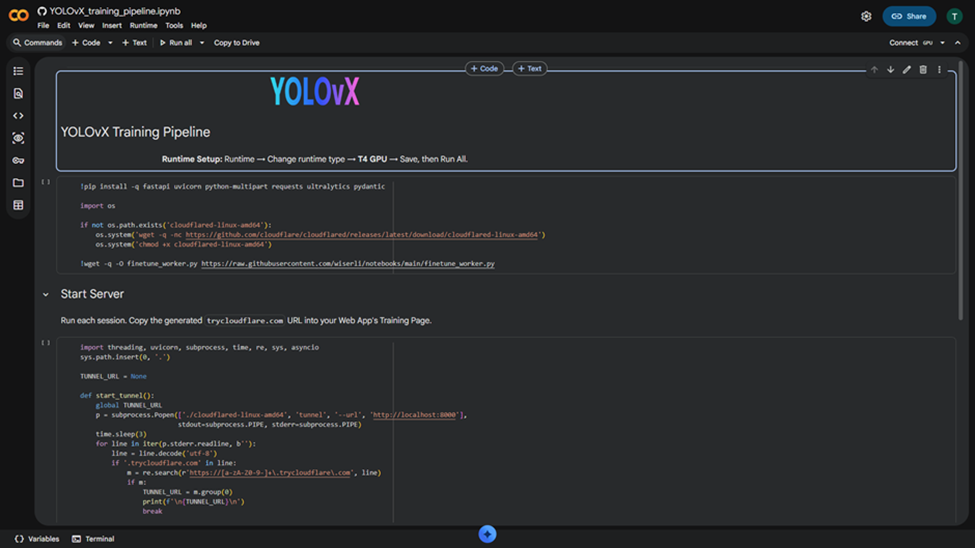The width and height of the screenshot is (975, 548).
Task: Insert code cell above via floating button
Action: click(x=484, y=68)
